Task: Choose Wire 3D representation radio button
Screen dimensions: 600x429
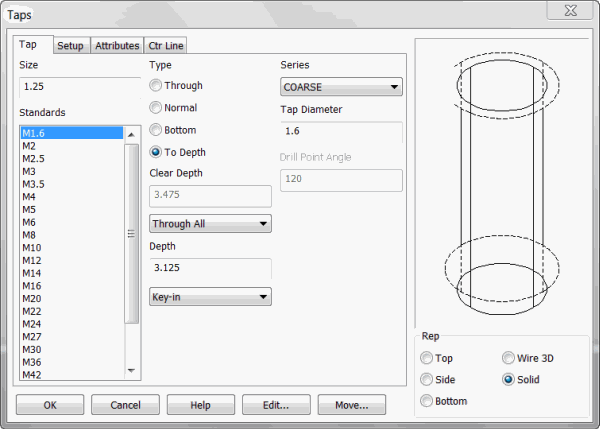Action: coord(508,358)
